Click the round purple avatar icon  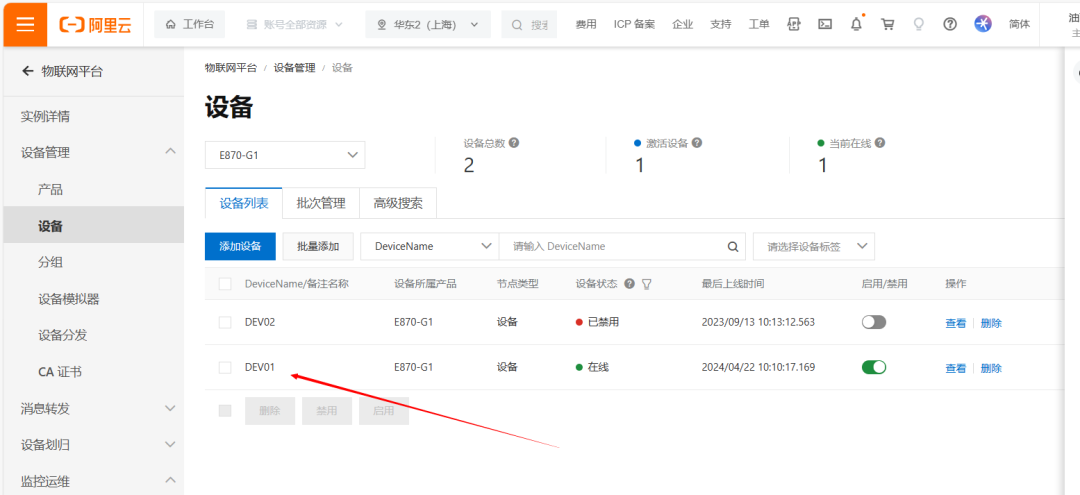click(983, 24)
